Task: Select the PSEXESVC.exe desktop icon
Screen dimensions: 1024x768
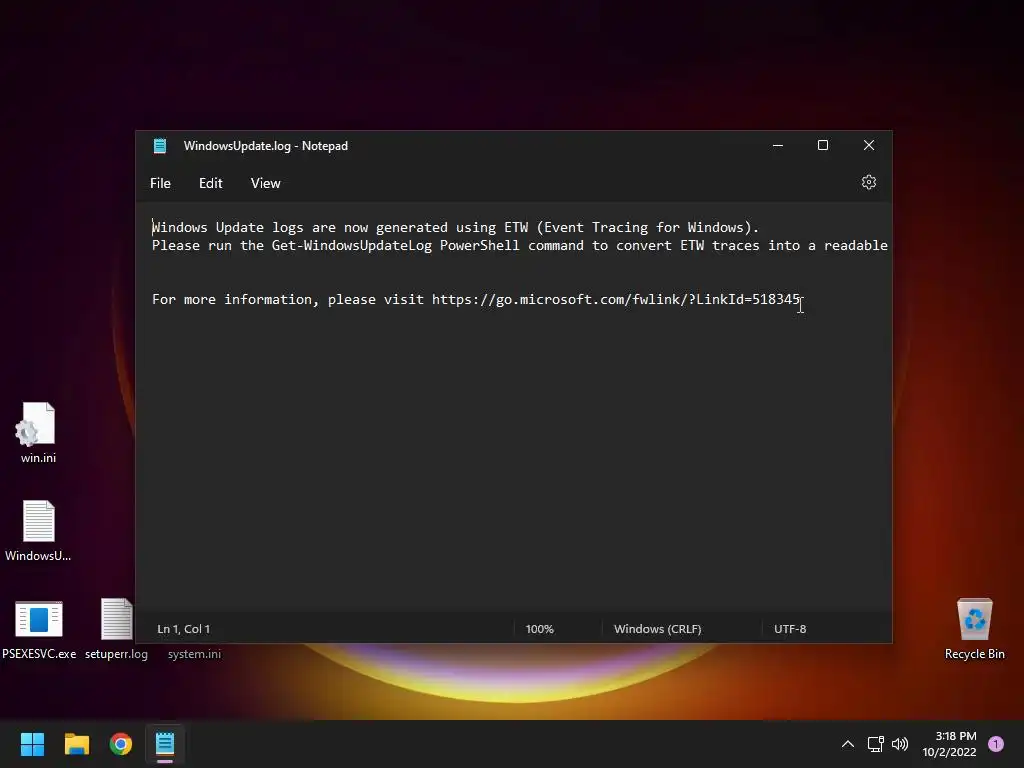Action: tap(39, 630)
